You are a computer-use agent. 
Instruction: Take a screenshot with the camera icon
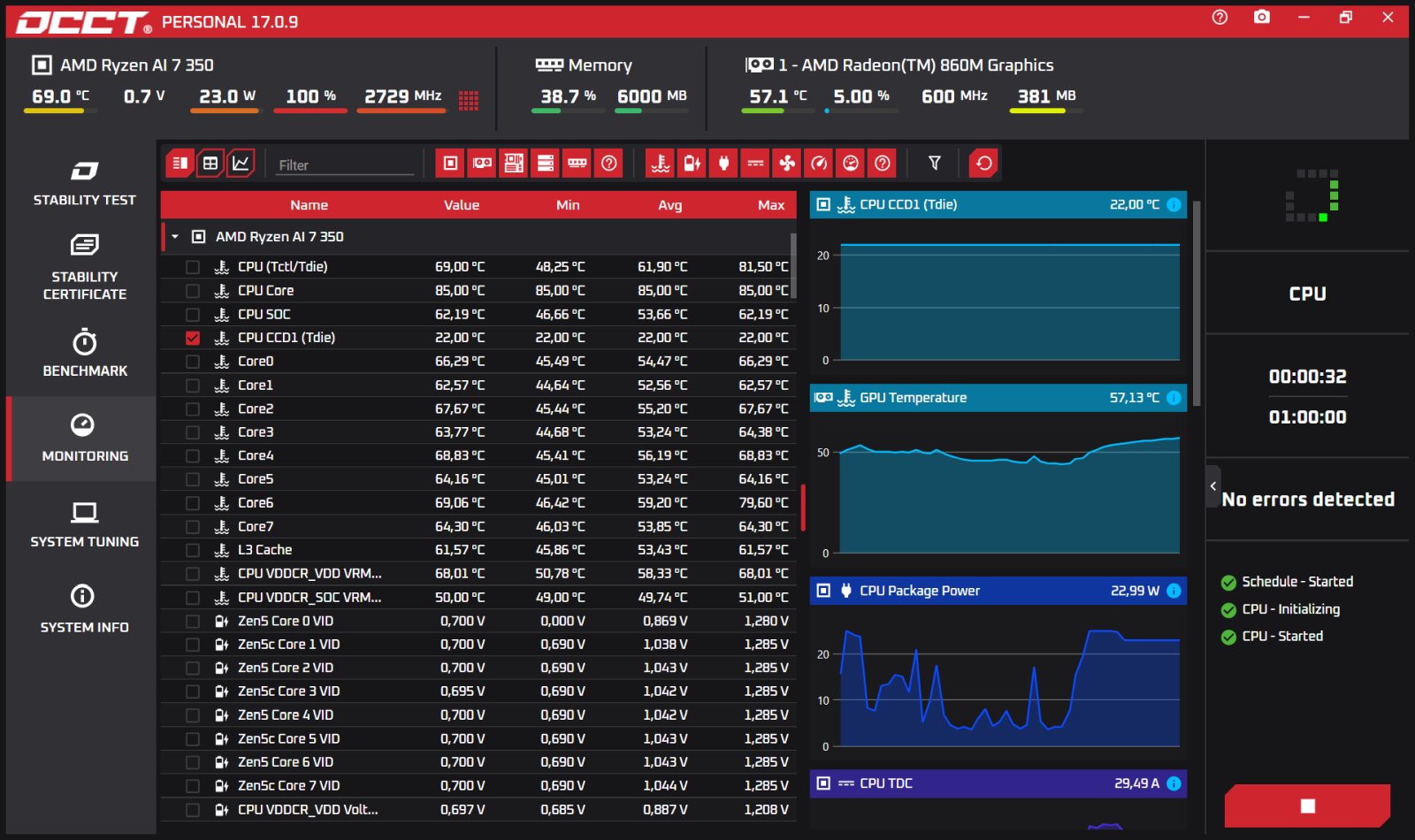1262,18
